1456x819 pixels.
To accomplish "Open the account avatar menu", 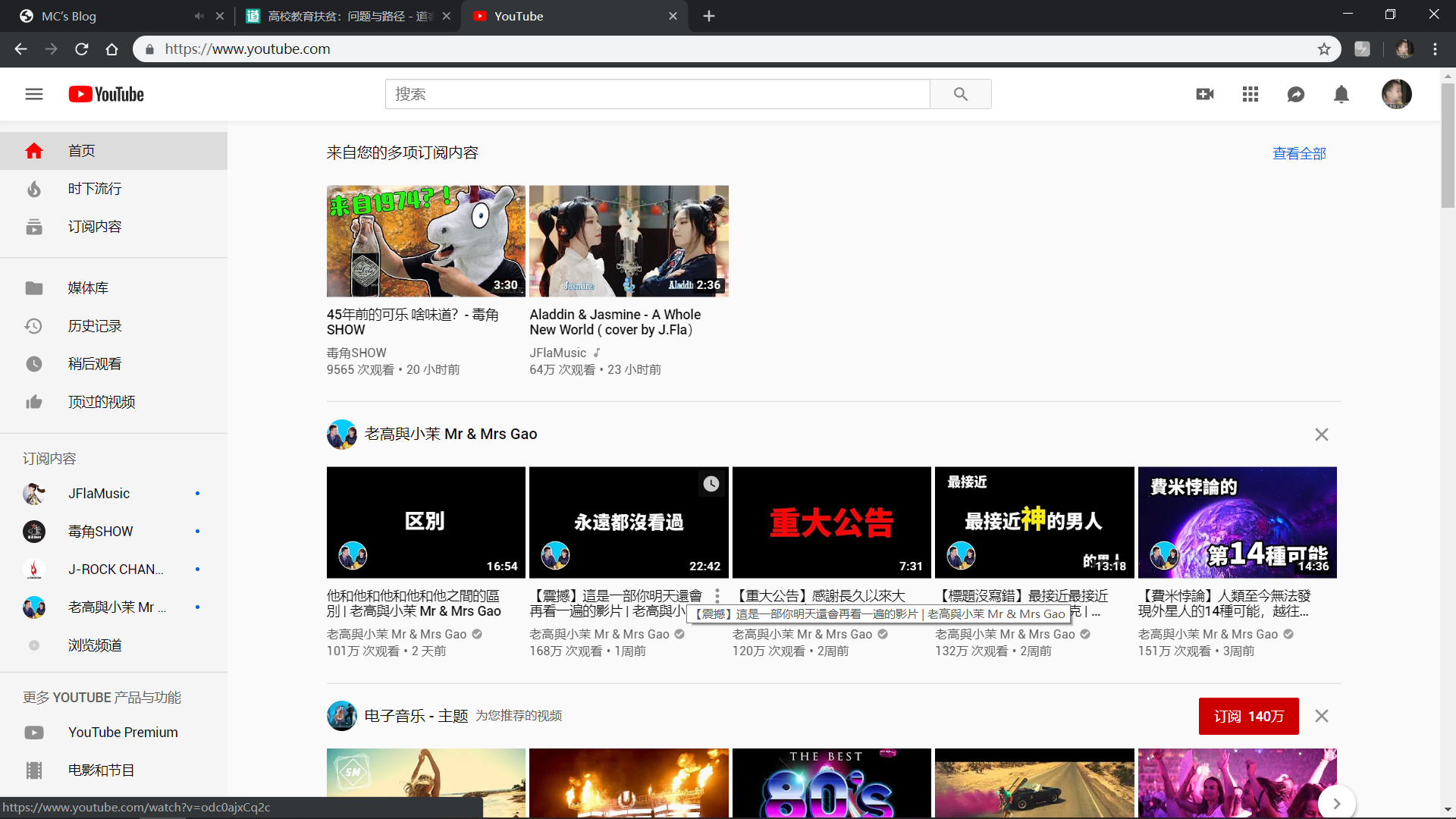I will [x=1396, y=94].
